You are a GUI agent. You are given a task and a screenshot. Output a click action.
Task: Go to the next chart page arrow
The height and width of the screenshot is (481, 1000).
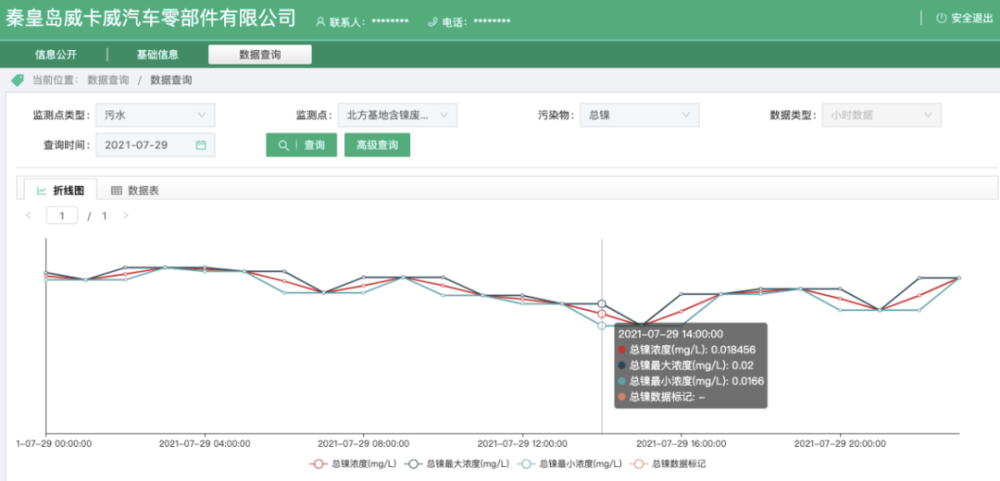125,215
